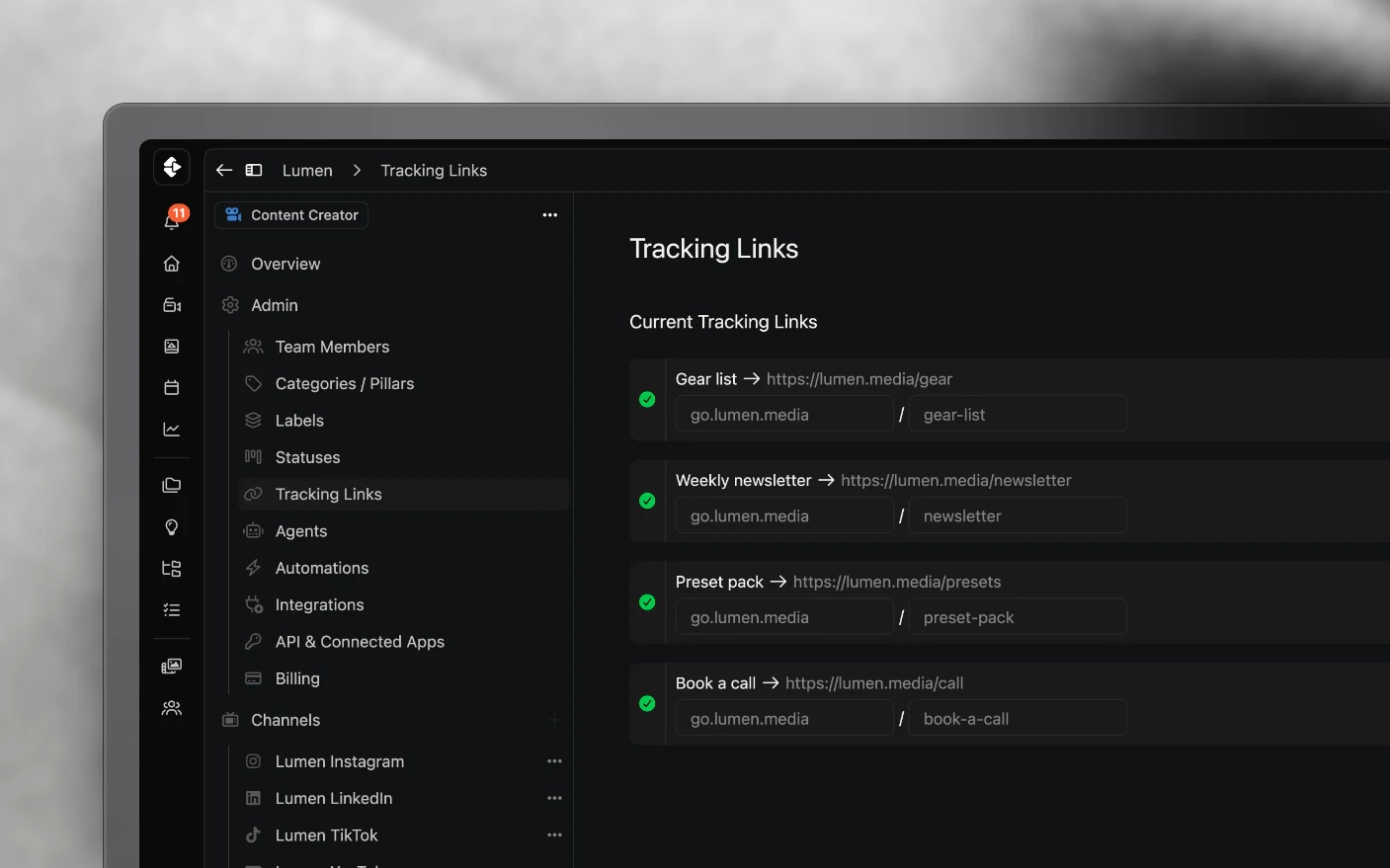1390x868 pixels.
Task: Click the gear-list slug field
Action: [1018, 415]
